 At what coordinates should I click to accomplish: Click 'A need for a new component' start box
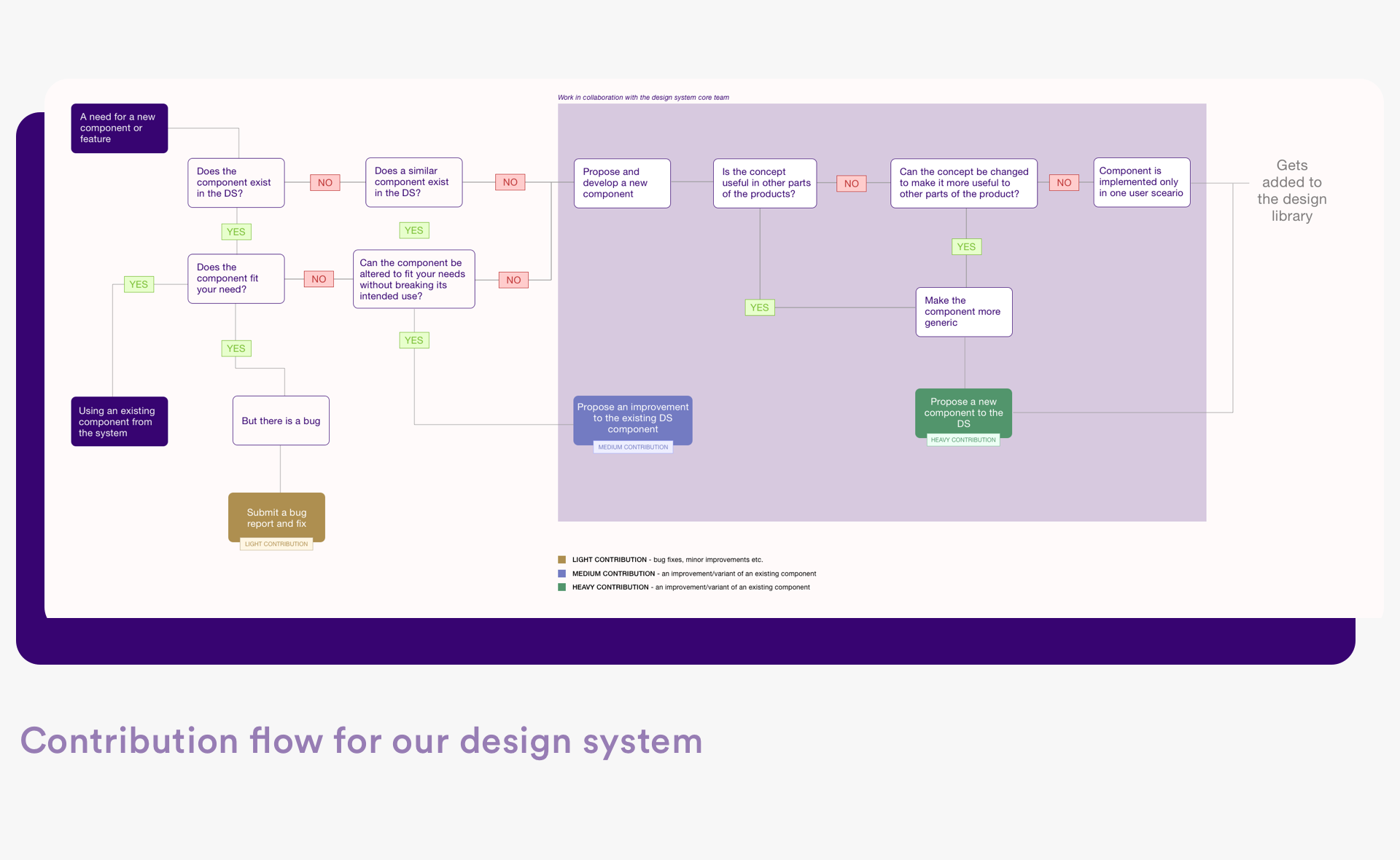tap(119, 128)
